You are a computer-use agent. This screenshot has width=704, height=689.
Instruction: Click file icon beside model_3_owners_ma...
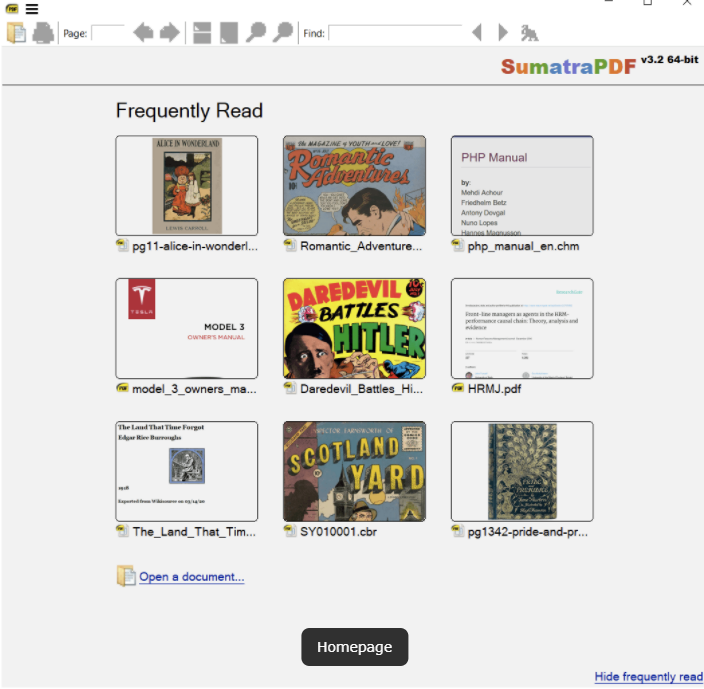pos(123,388)
